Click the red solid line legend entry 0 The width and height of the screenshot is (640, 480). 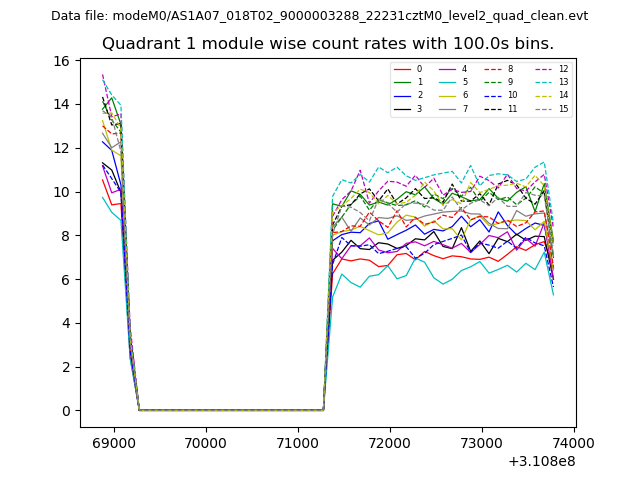[407, 69]
